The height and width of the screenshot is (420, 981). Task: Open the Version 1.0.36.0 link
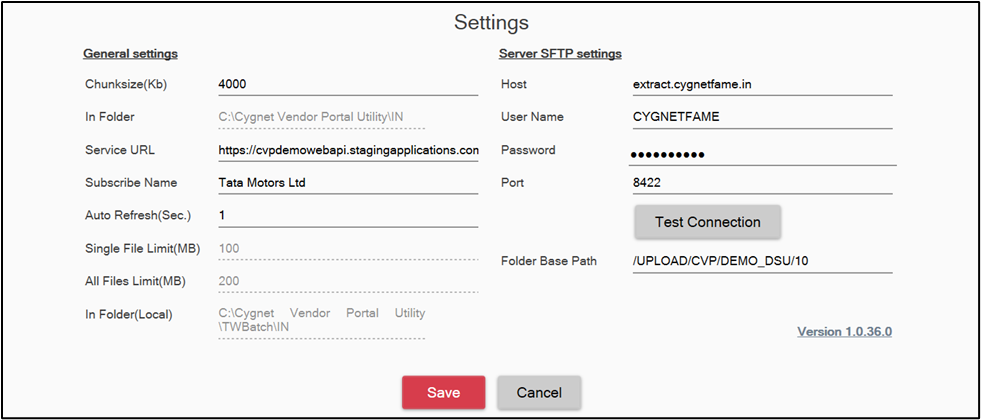(844, 331)
